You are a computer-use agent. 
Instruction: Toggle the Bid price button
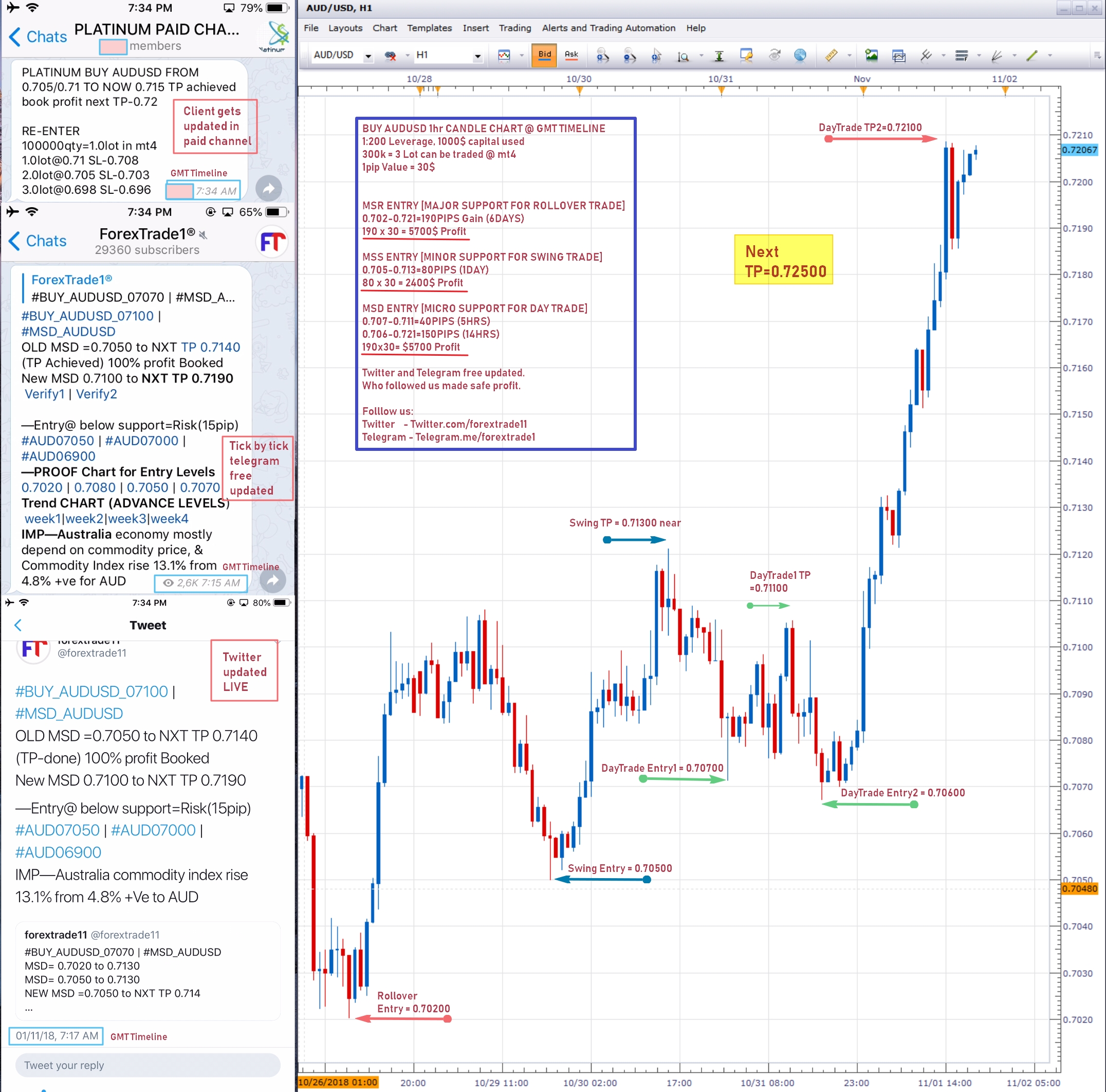(544, 55)
